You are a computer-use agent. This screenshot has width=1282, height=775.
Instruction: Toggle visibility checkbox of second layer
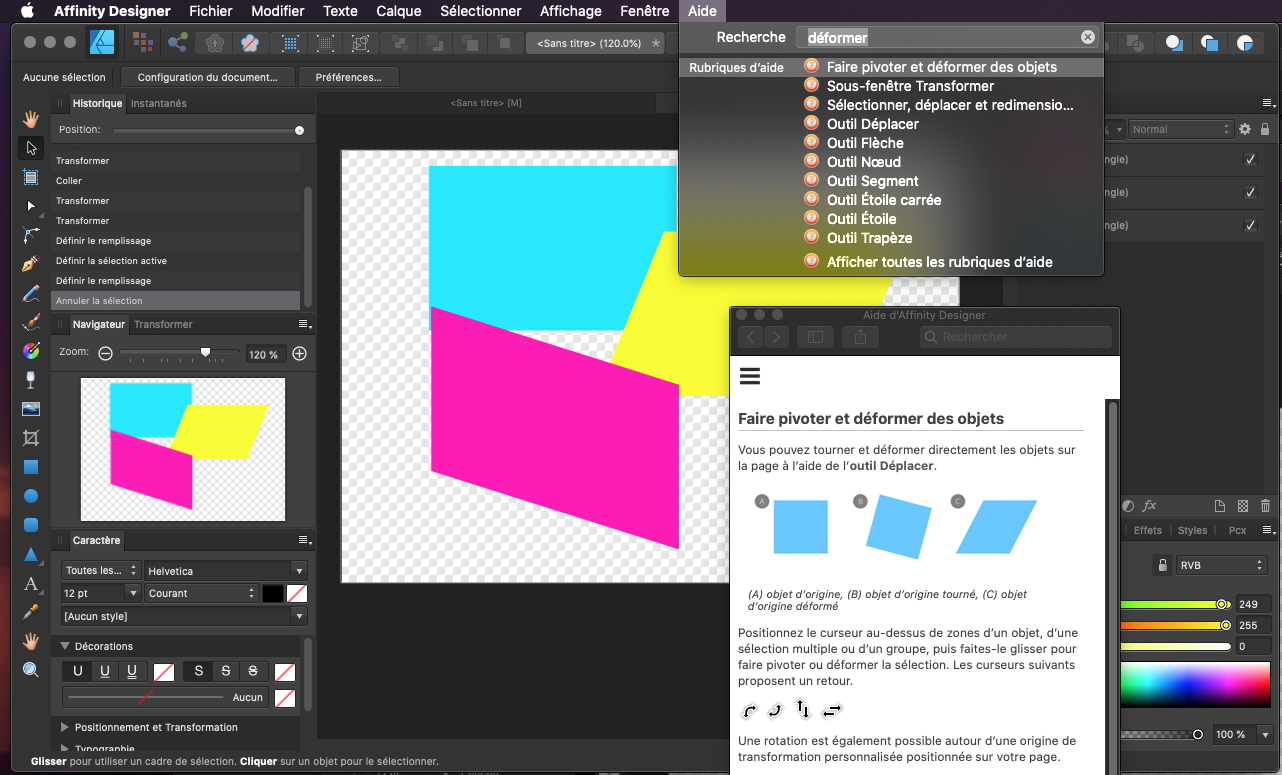coord(1250,192)
